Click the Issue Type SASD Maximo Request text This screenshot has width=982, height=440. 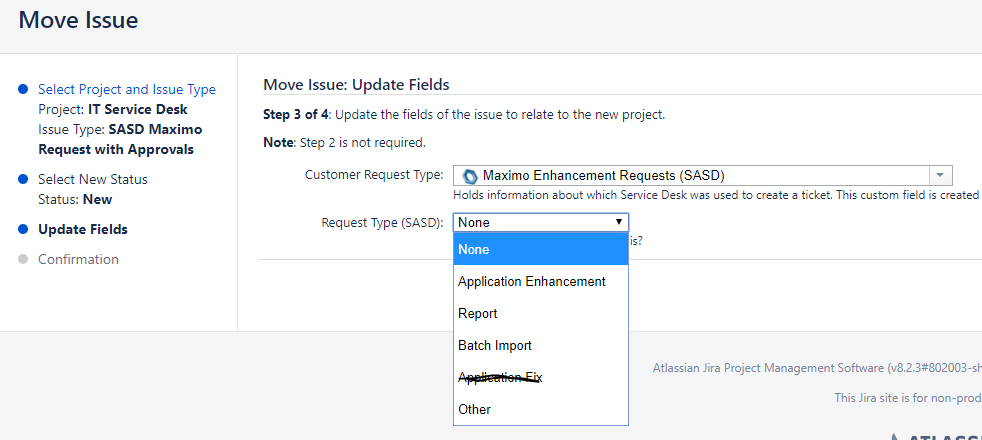[120, 140]
